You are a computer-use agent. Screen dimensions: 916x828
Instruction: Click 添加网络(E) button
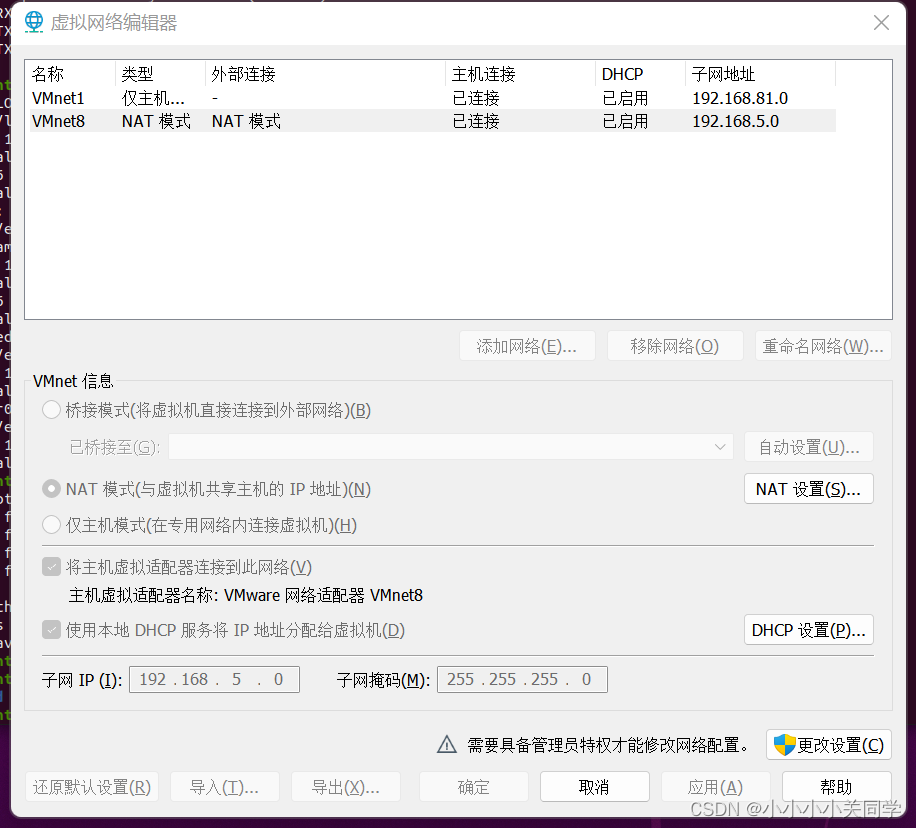pos(527,347)
